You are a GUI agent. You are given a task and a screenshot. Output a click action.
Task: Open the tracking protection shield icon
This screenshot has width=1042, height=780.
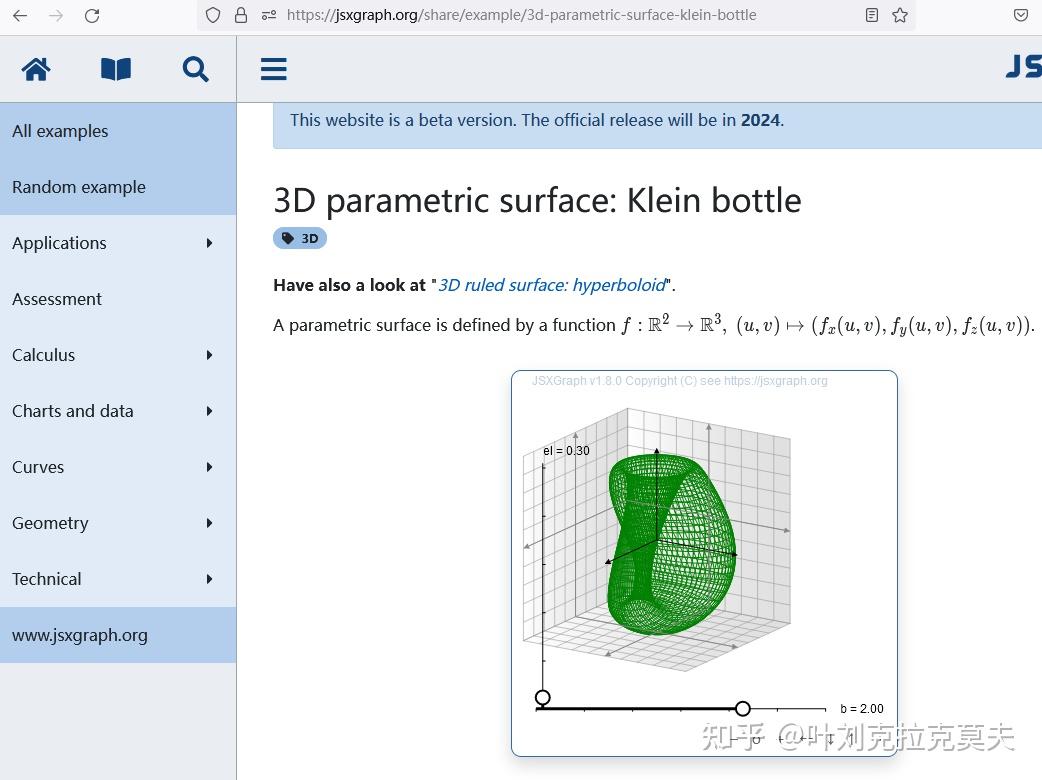pyautogui.click(x=211, y=15)
